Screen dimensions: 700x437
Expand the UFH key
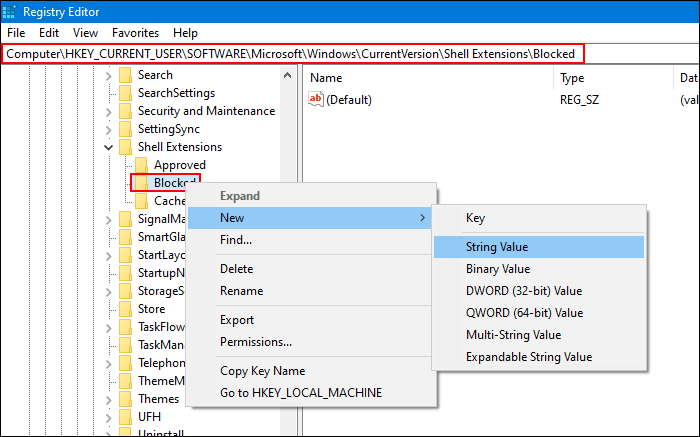pyautogui.click(x=108, y=418)
